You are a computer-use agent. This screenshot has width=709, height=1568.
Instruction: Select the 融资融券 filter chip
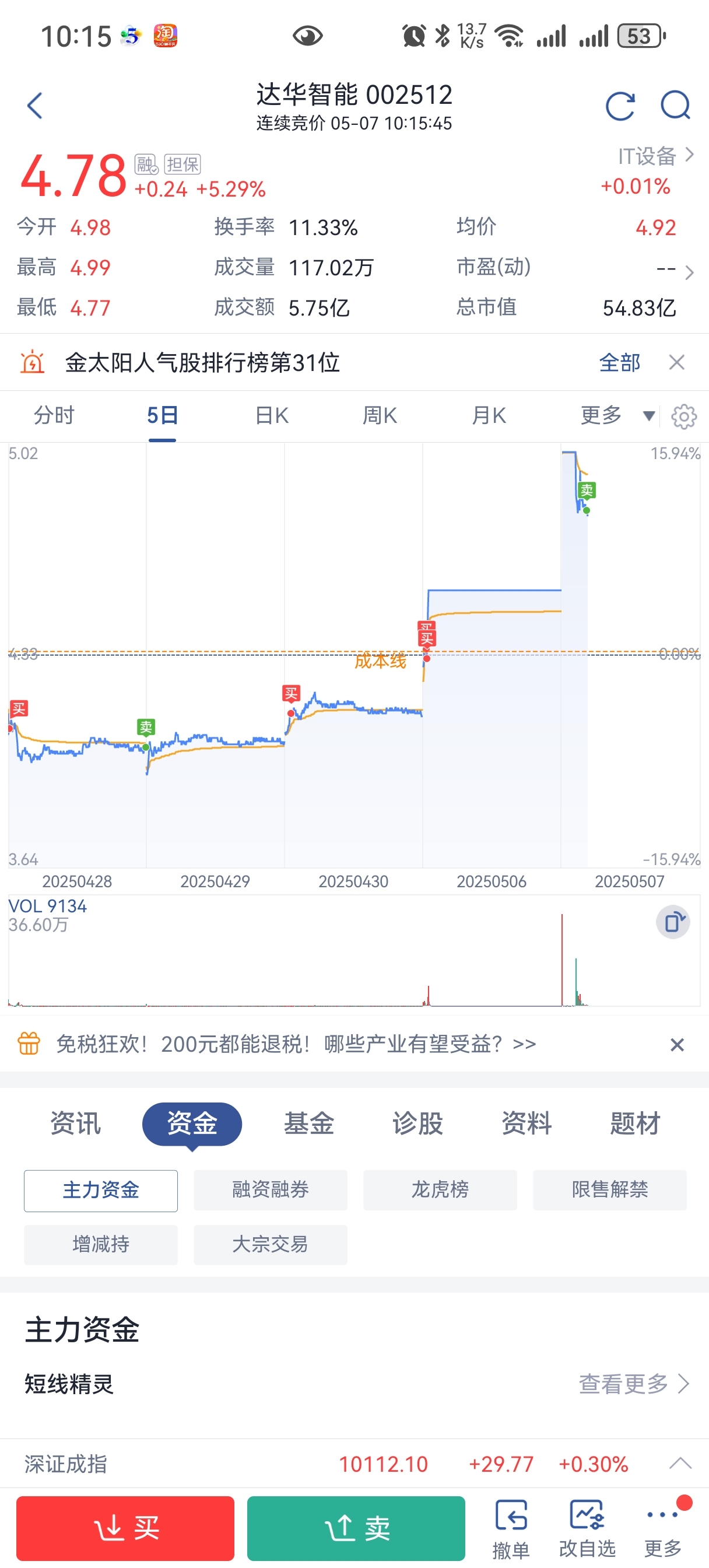(x=270, y=1190)
